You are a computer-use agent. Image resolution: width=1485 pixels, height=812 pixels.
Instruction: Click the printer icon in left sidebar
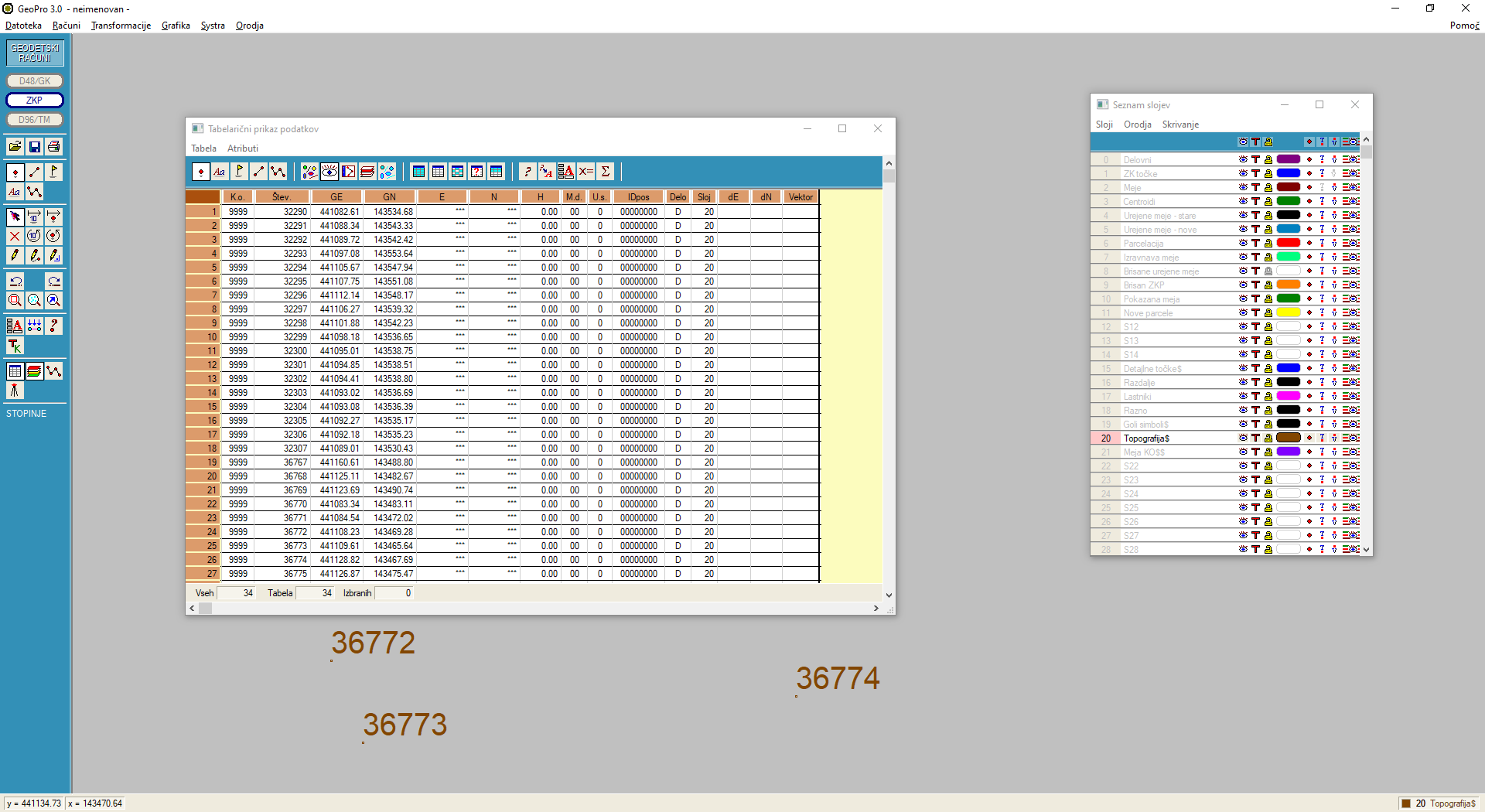53,147
